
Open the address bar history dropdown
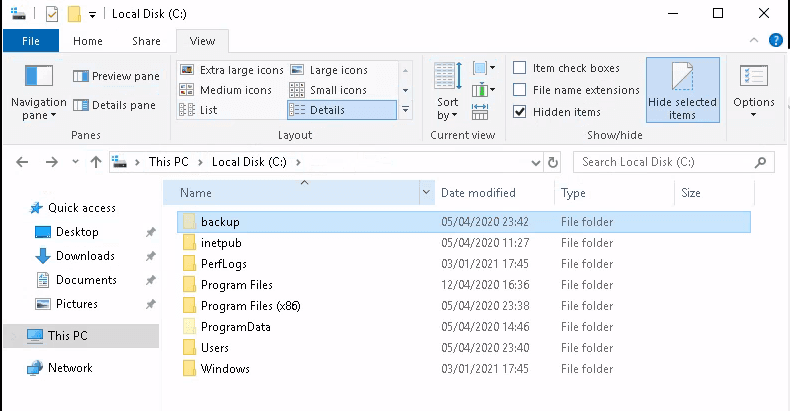(536, 162)
